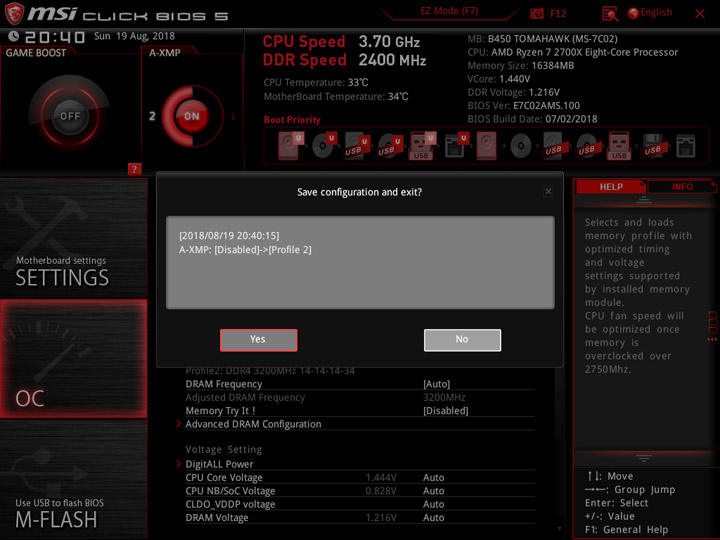Click the Voltage Setting section heading
The width and height of the screenshot is (720, 540).
pos(224,450)
